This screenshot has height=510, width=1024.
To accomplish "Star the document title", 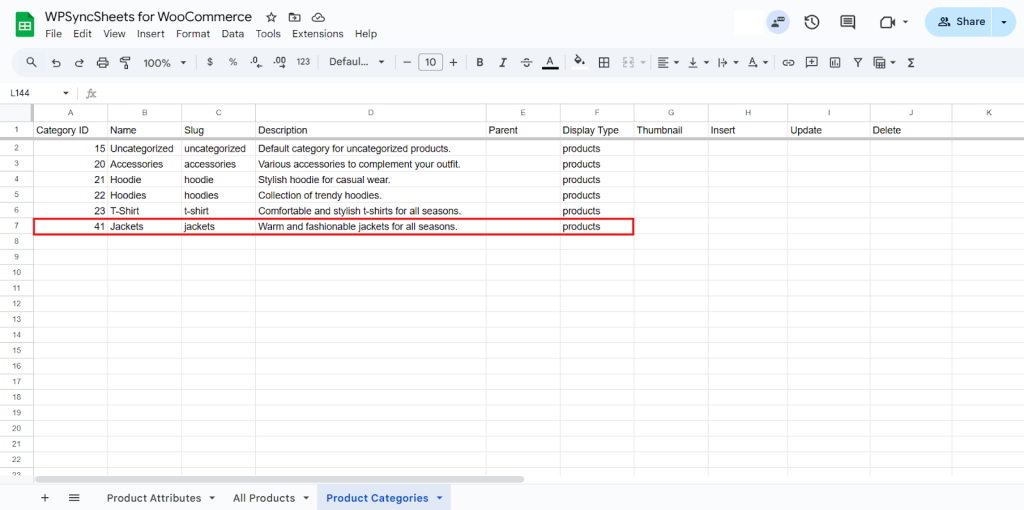I will click(272, 18).
